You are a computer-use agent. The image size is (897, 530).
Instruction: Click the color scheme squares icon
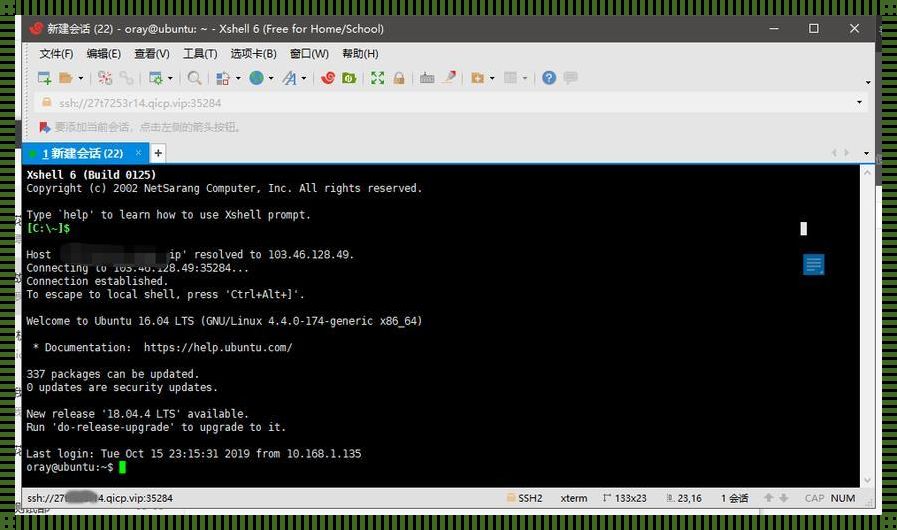[x=223, y=78]
